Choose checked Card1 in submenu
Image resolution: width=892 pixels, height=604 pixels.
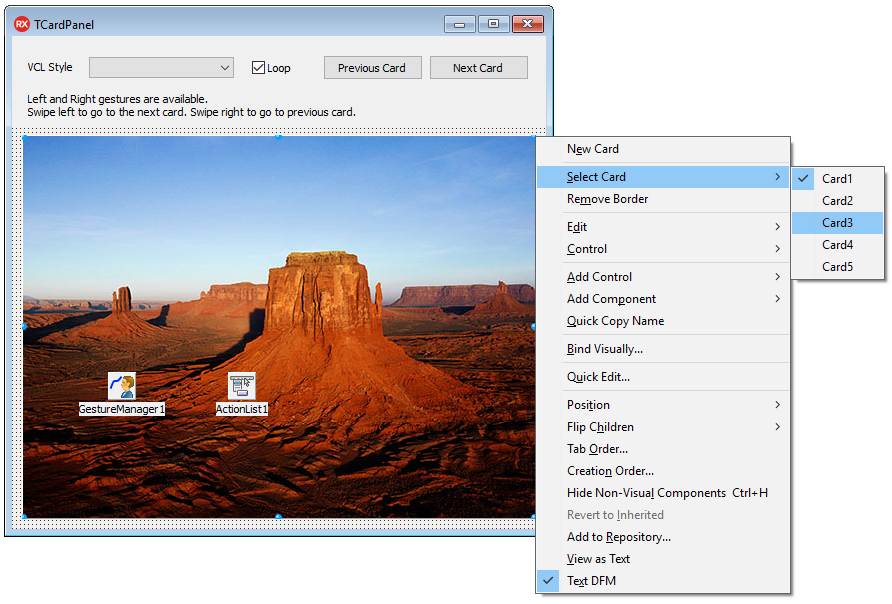[837, 179]
